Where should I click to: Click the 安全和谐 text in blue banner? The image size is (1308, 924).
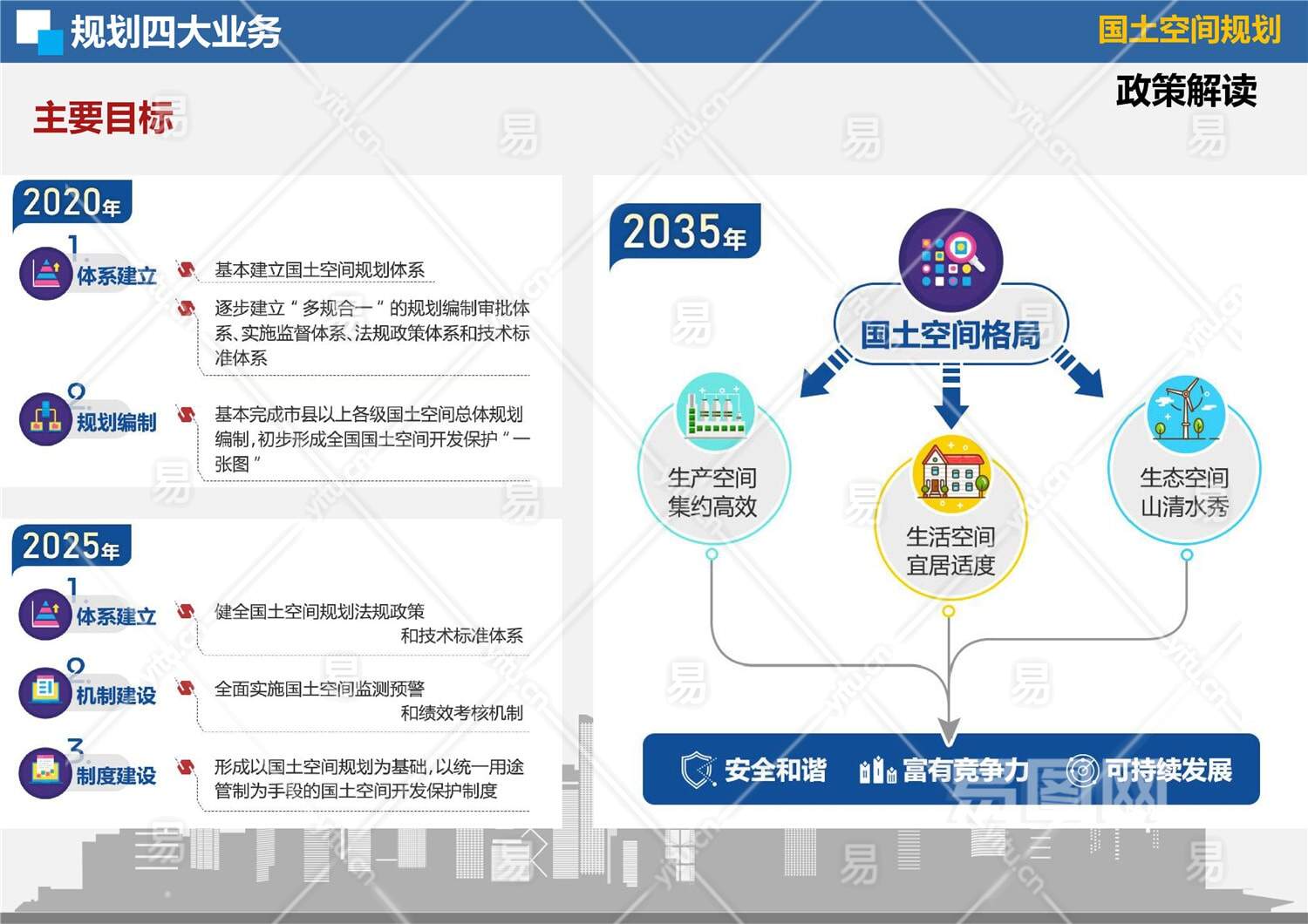point(775,771)
